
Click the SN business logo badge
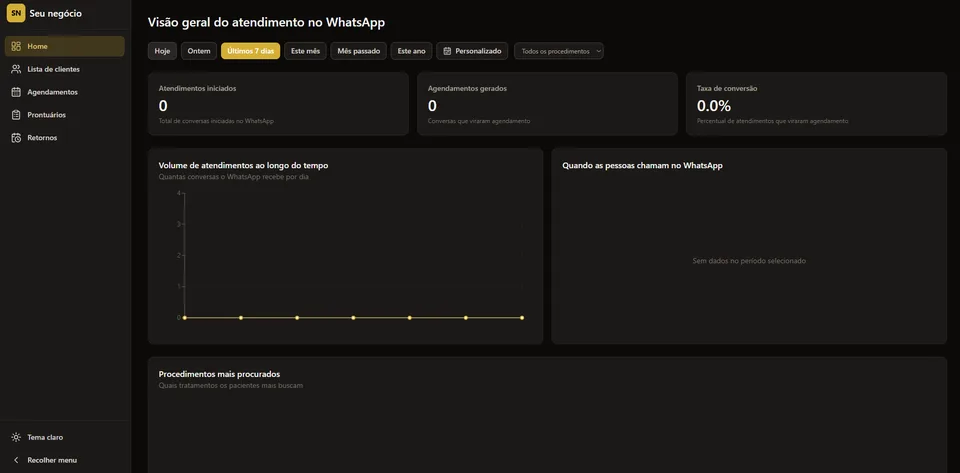point(16,13)
